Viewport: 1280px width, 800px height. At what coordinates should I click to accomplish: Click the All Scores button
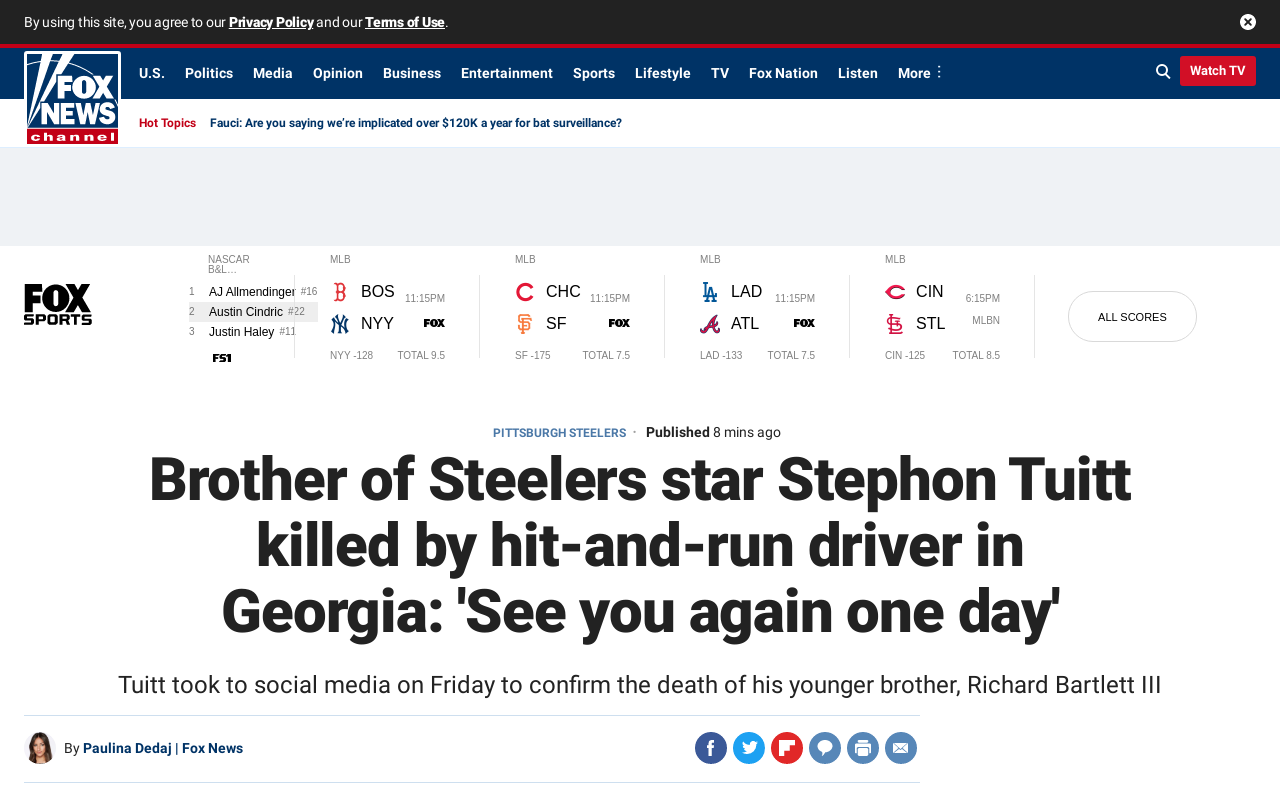click(1132, 317)
